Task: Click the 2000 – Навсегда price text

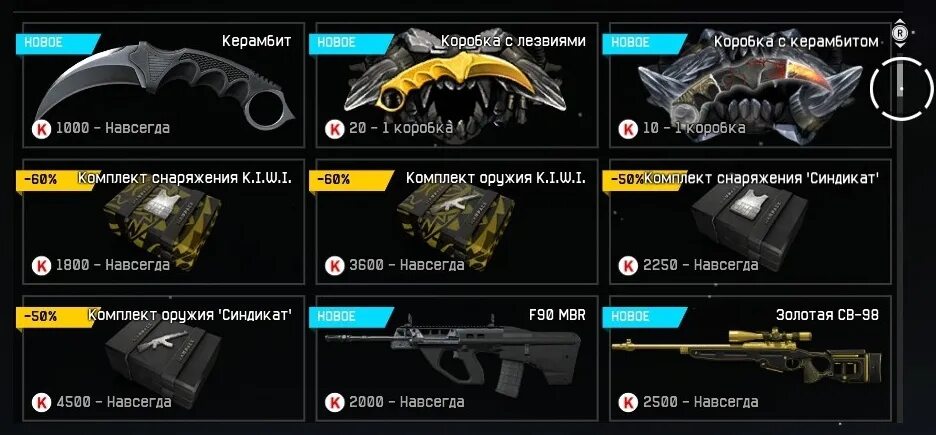Action: (x=407, y=402)
